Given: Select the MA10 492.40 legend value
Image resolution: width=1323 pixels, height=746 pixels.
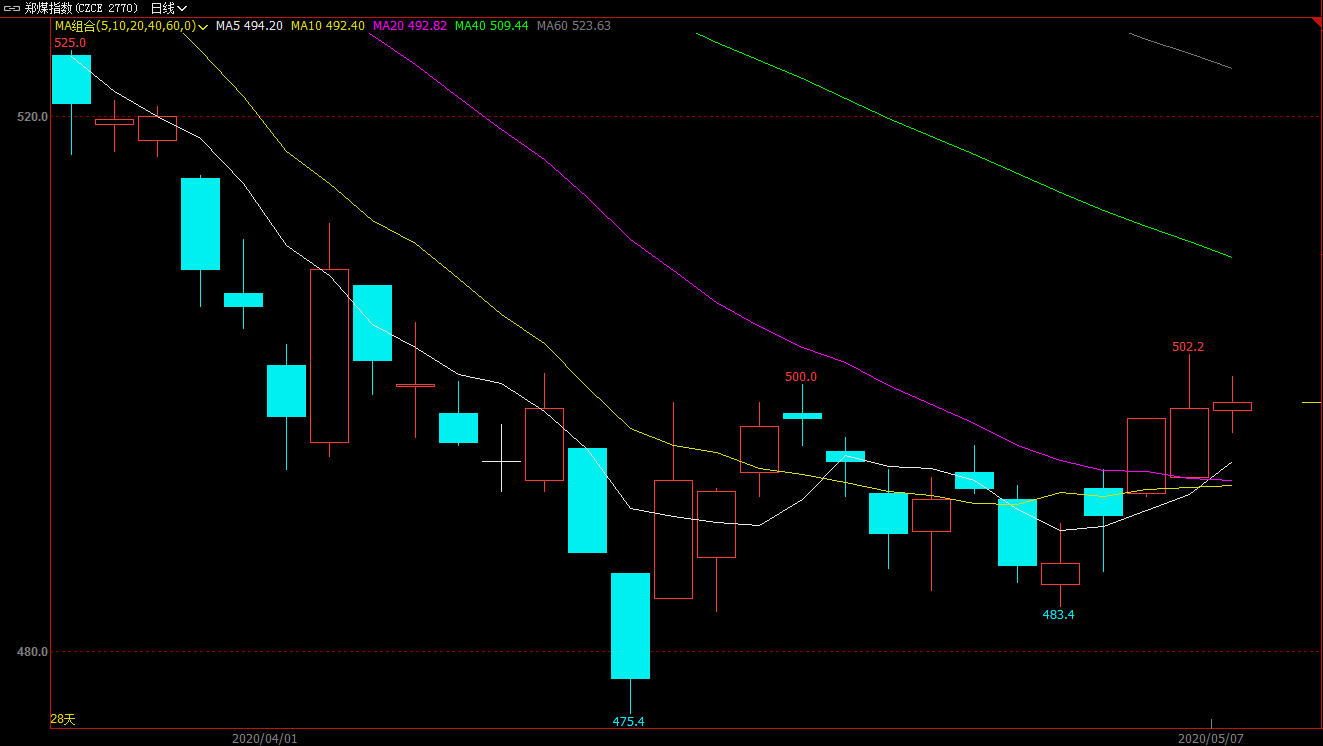Looking at the screenshot, I should (x=328, y=26).
